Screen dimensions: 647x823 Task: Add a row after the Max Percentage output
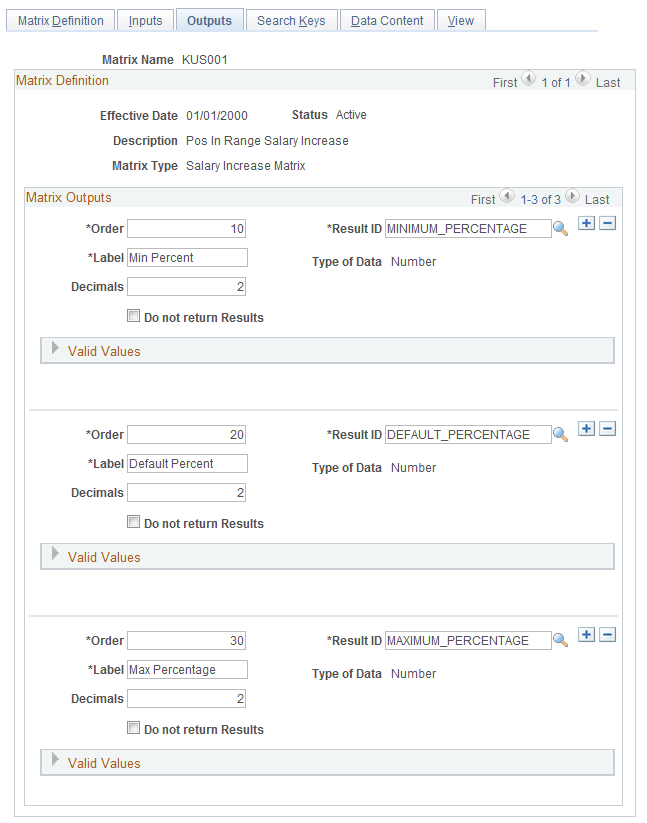click(x=586, y=635)
